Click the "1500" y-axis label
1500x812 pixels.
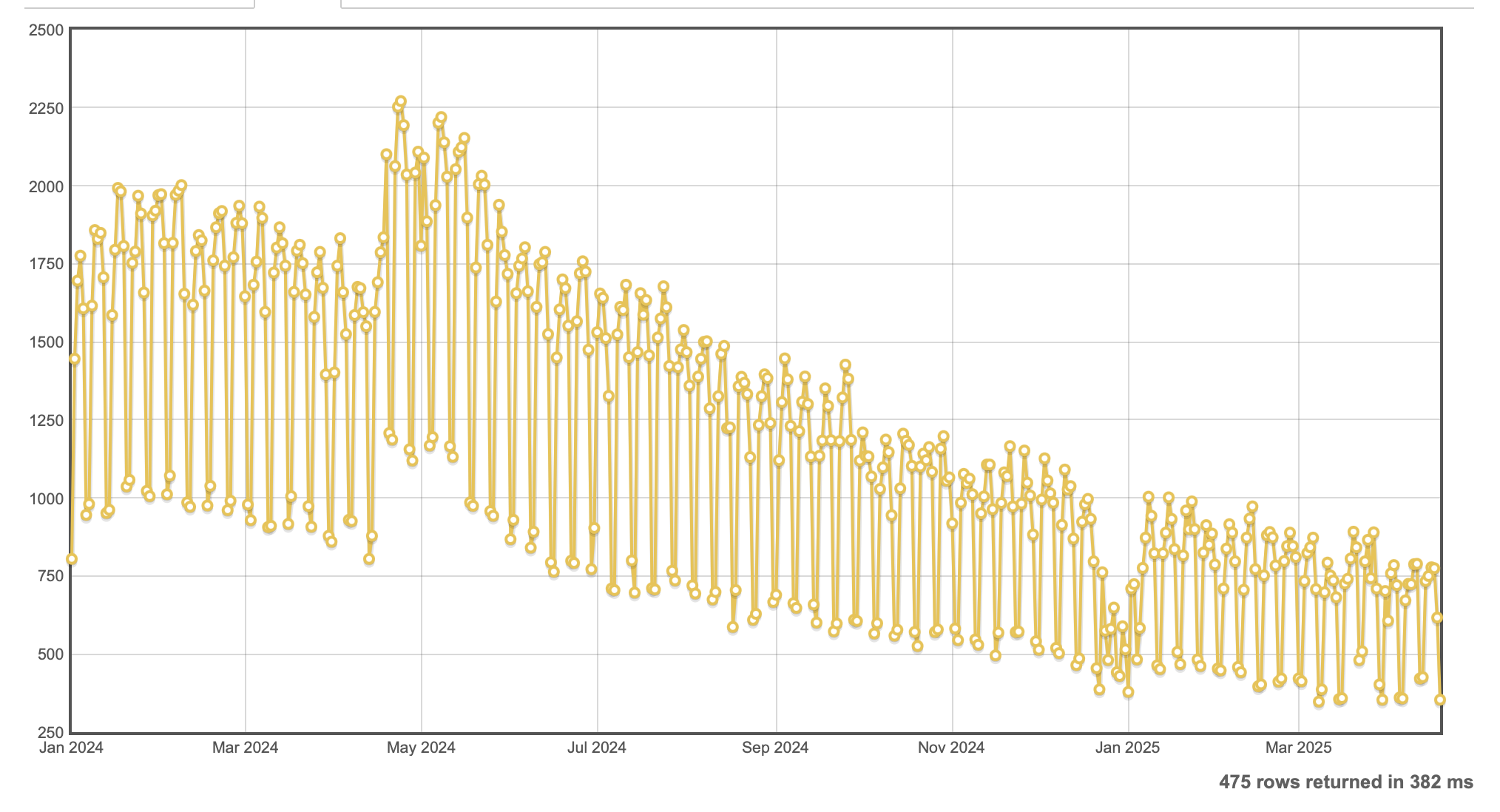[46, 342]
